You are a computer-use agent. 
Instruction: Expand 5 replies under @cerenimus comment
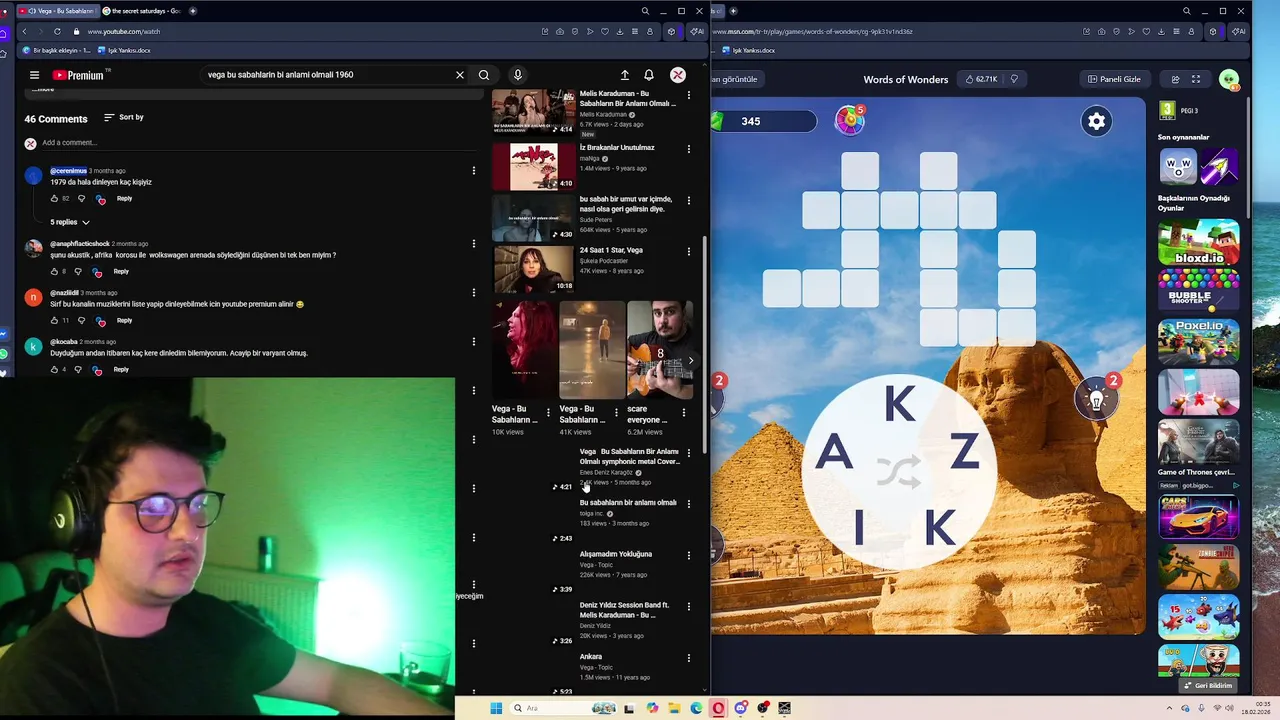click(x=70, y=222)
